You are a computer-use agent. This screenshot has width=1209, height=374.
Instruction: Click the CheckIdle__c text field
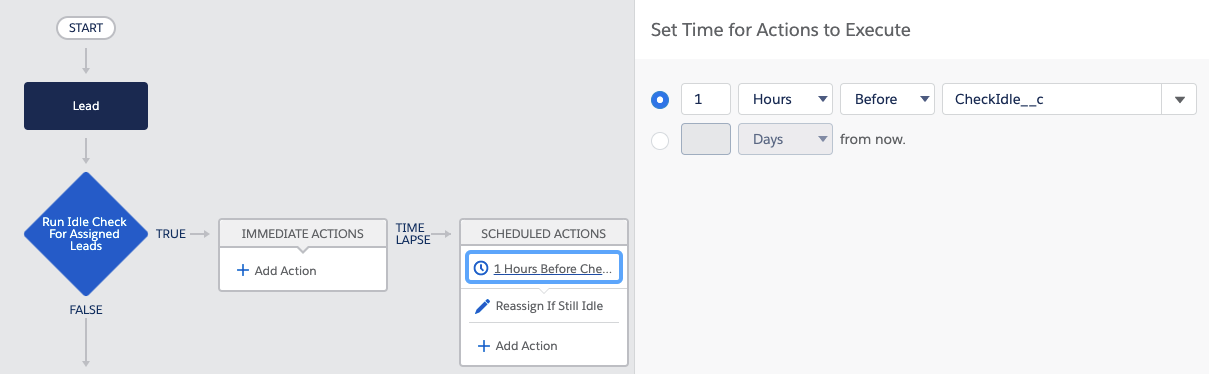pyautogui.click(x=1052, y=99)
